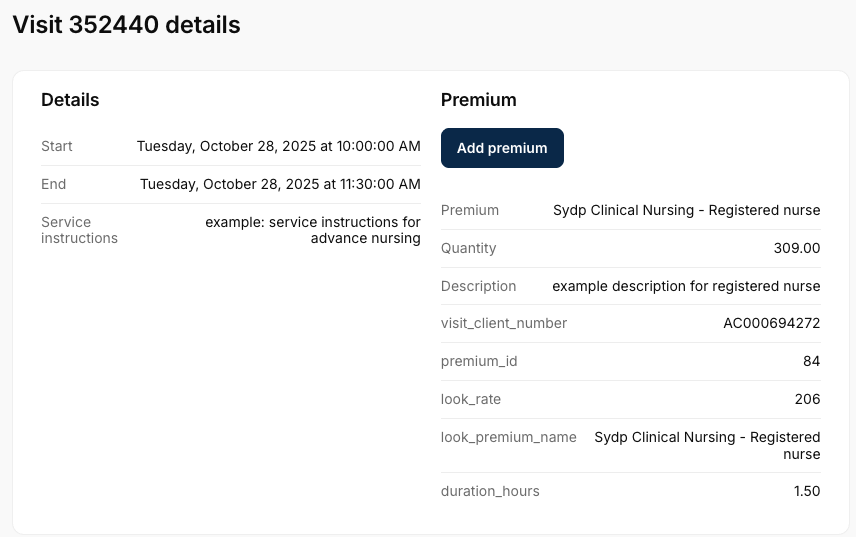Viewport: 856px width, 537px height.
Task: Select the Details section heading
Action: [70, 100]
